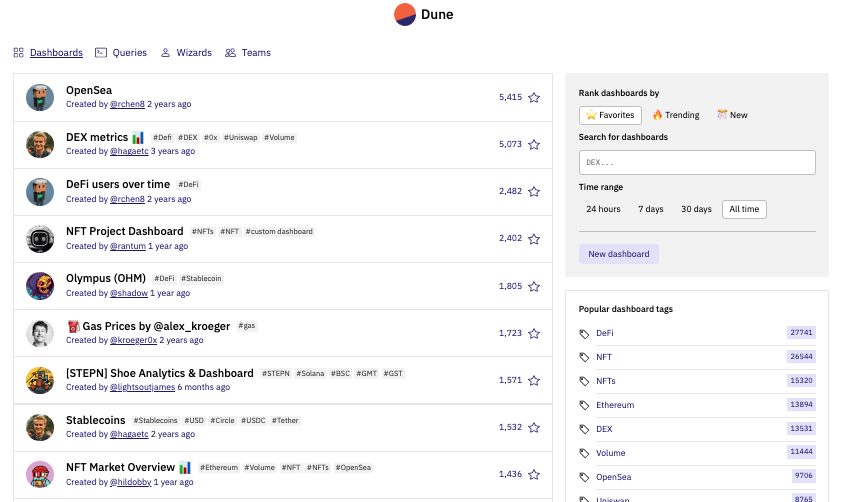The height and width of the screenshot is (502, 846).
Task: Open the Dashboards tab
Action: pyautogui.click(x=56, y=52)
